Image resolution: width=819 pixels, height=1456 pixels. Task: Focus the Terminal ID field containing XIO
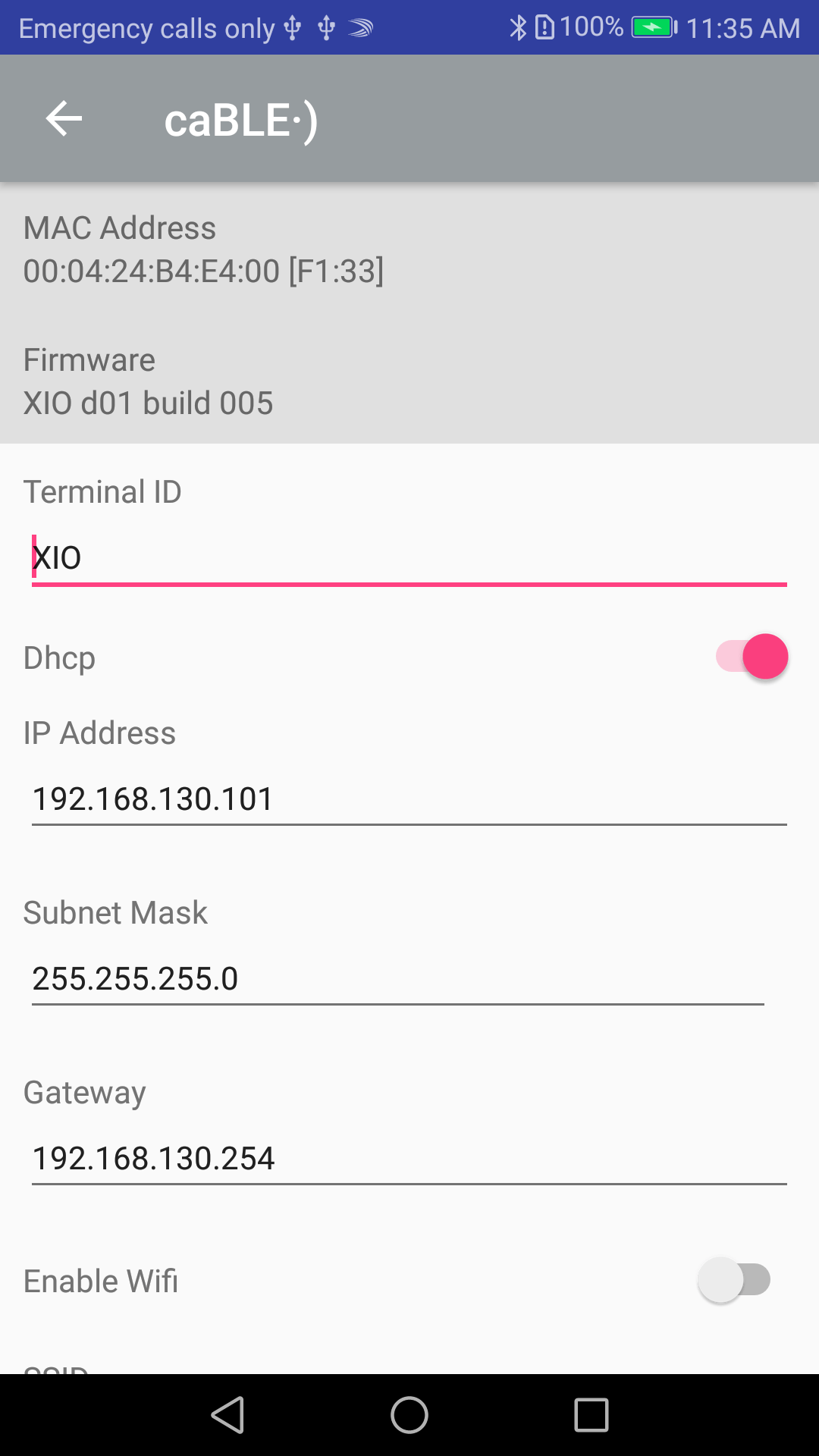(409, 559)
